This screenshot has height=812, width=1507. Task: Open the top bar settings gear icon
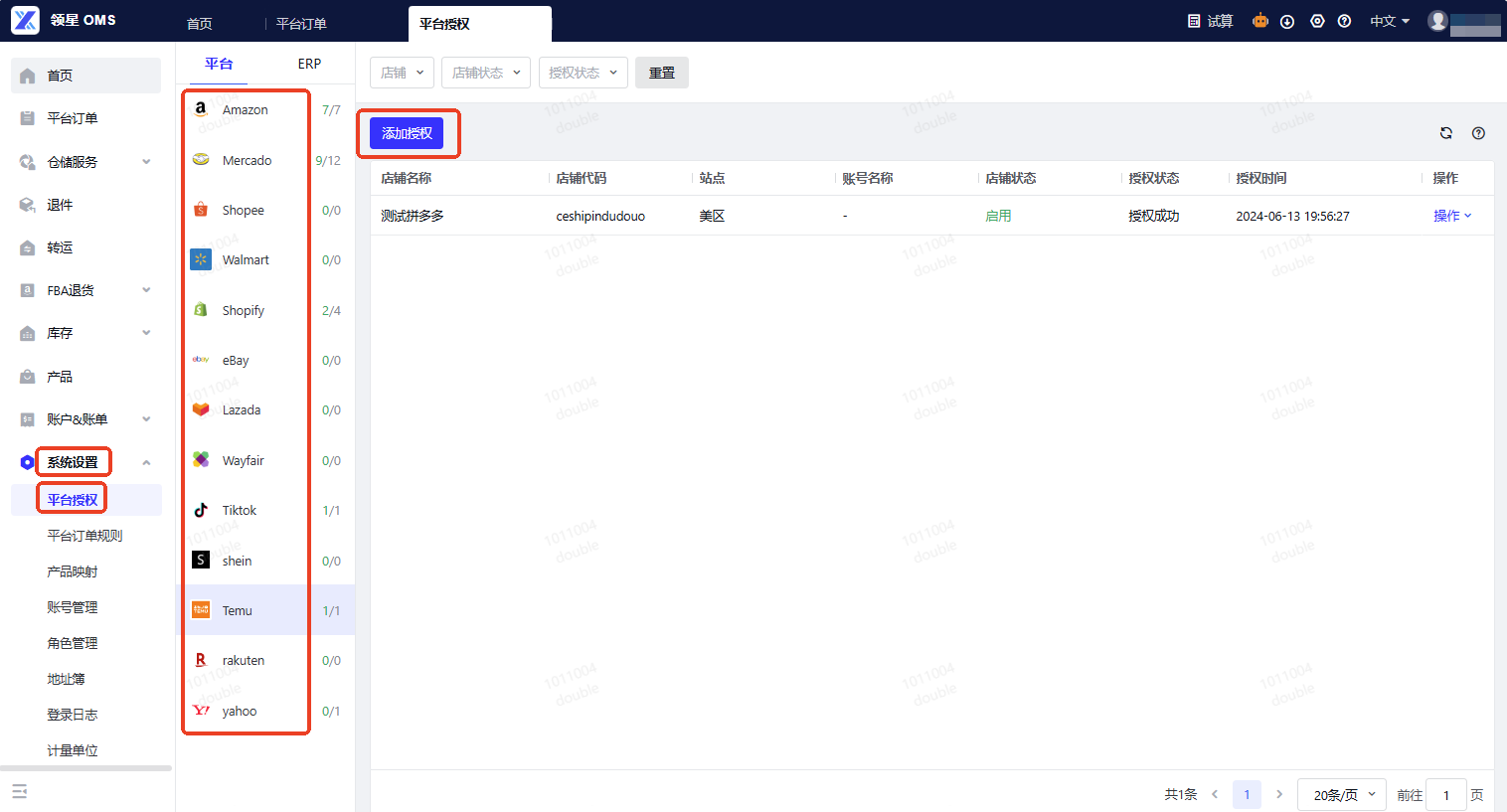(x=1317, y=21)
